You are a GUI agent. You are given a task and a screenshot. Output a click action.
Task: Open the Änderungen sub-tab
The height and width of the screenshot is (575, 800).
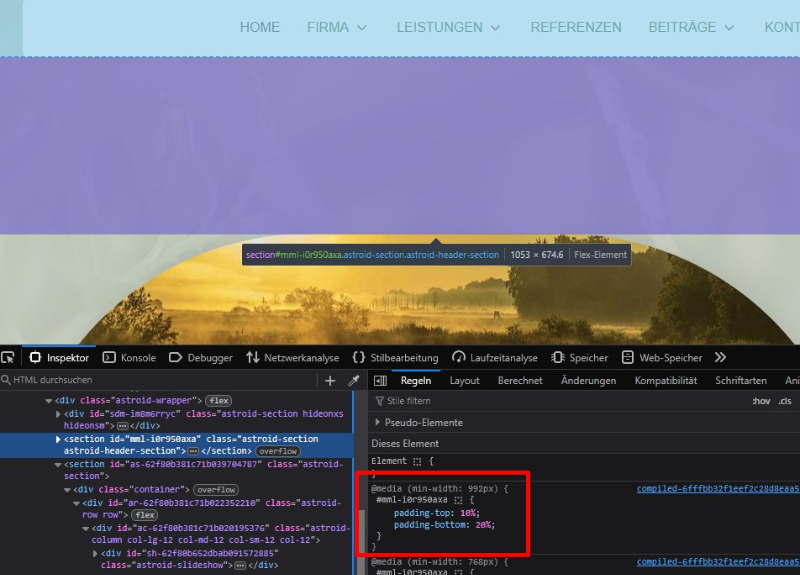click(588, 381)
